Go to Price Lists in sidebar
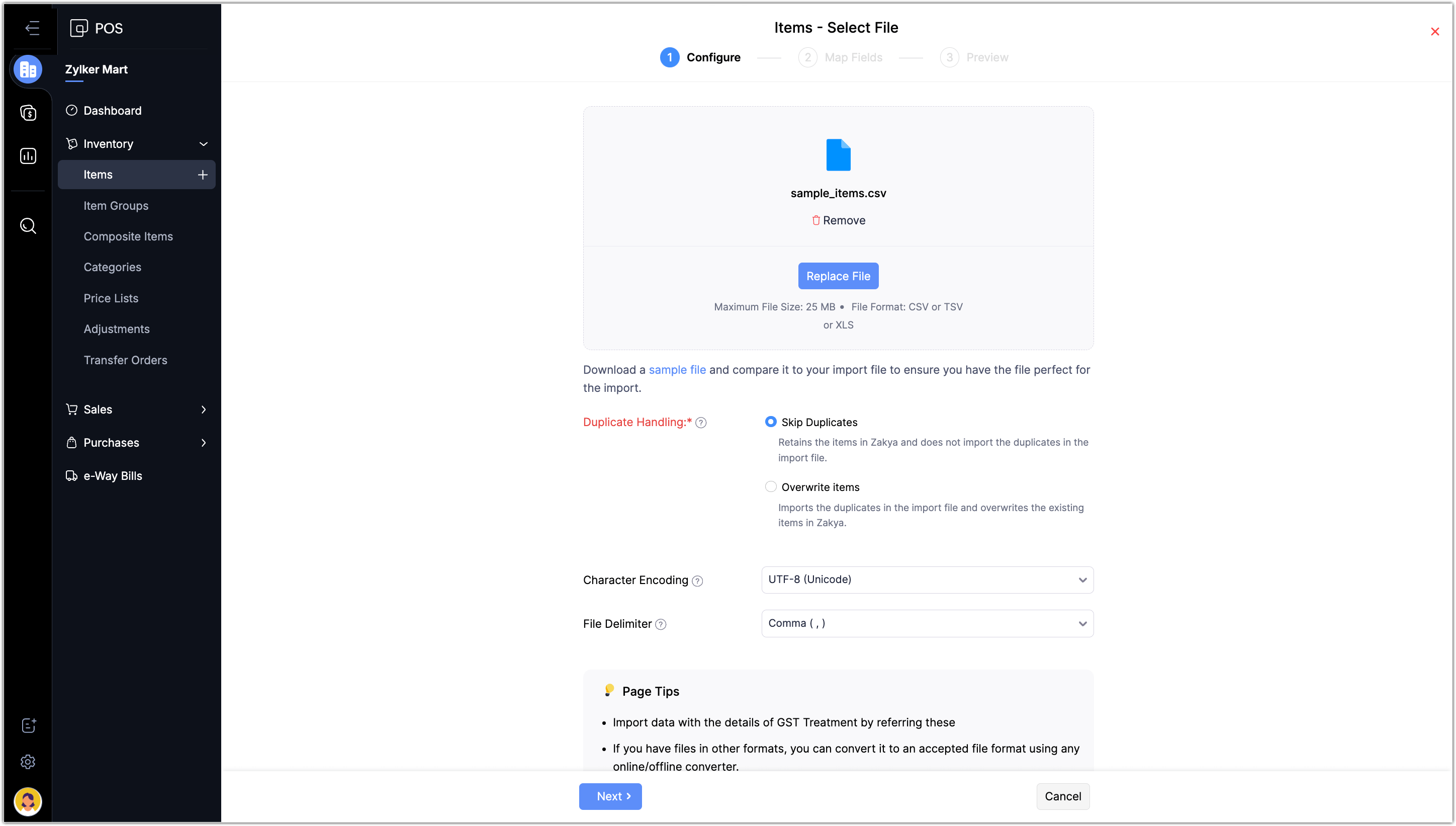This screenshot has width=1456, height=826. click(111, 298)
